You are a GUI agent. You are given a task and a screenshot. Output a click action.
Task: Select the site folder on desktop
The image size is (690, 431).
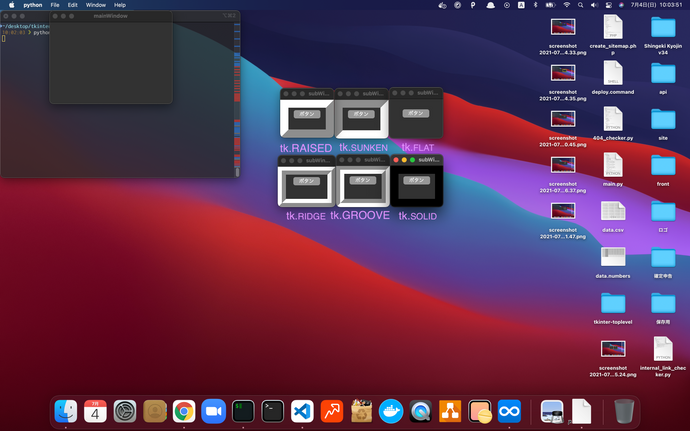[x=663, y=123]
